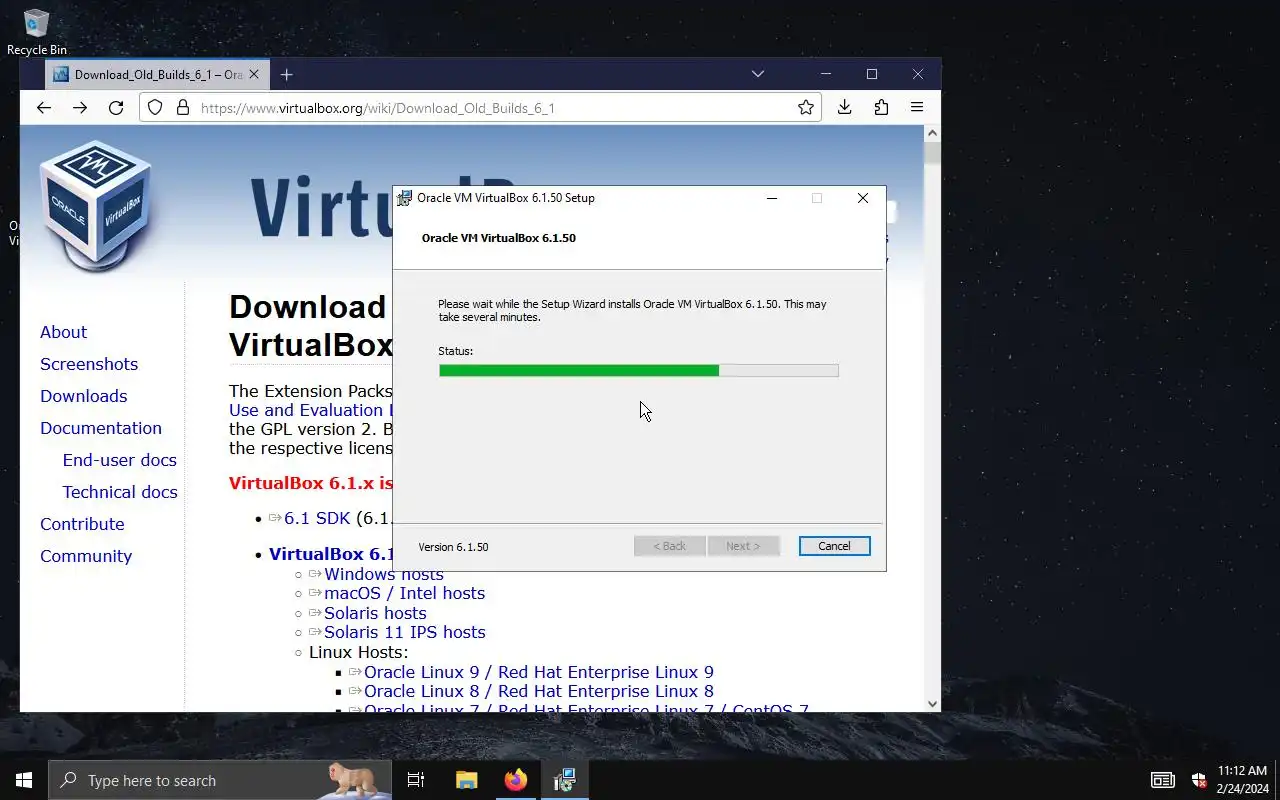Open the Downloads sidebar link

click(83, 396)
